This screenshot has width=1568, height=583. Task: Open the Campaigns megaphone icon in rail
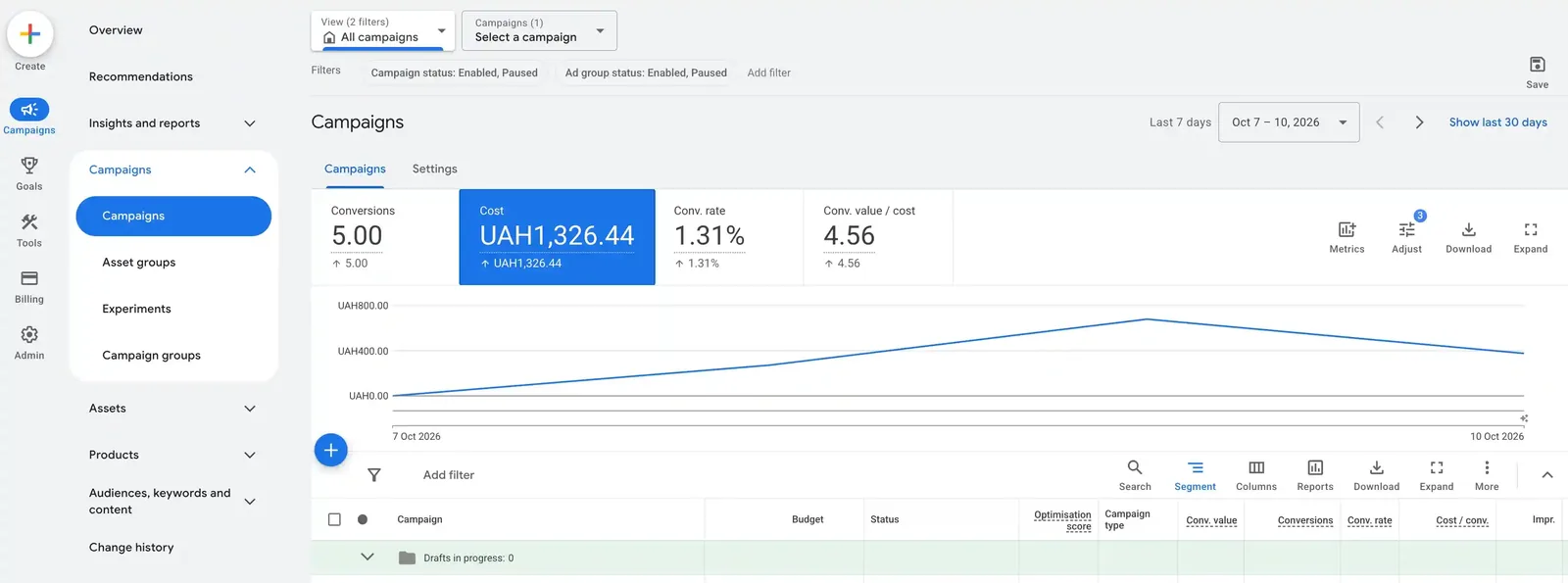point(29,110)
